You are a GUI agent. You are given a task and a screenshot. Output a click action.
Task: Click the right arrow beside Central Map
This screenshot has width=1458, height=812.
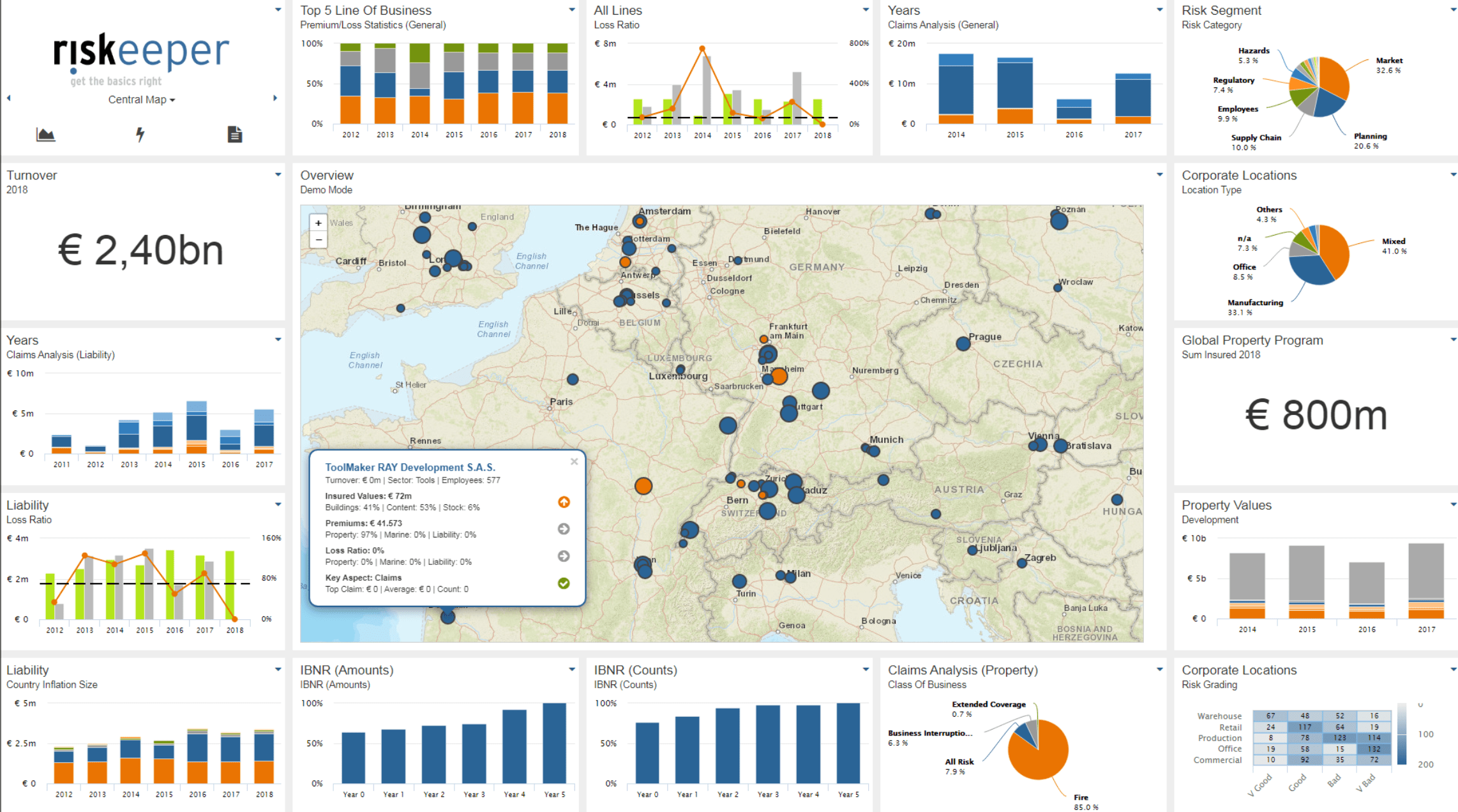(275, 98)
